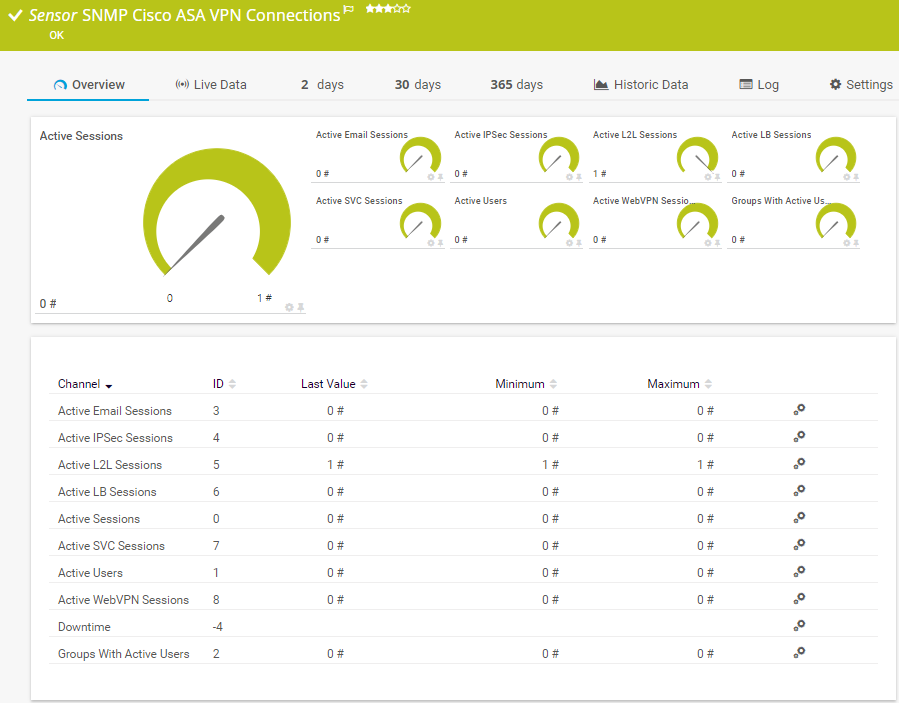Viewport: 899px width, 703px height.
Task: Open settings gear for Active L2L Sessions row
Action: pos(799,464)
